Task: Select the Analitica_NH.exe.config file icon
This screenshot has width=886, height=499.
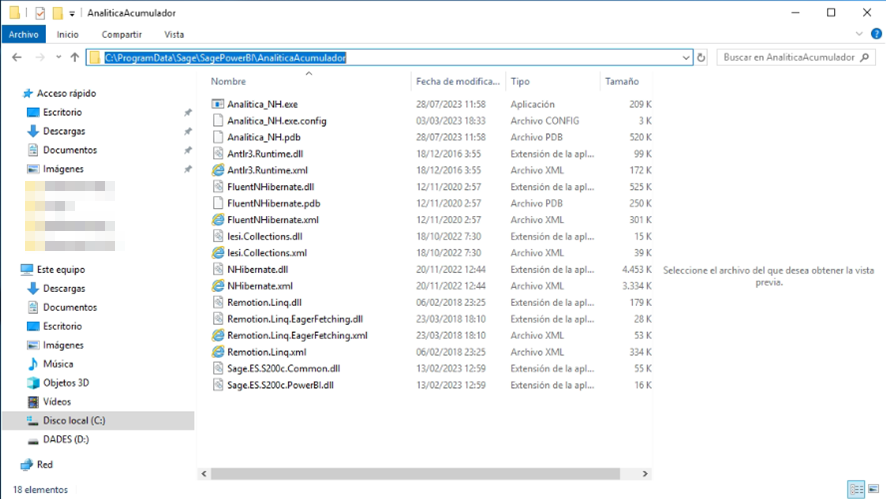Action: point(218,120)
